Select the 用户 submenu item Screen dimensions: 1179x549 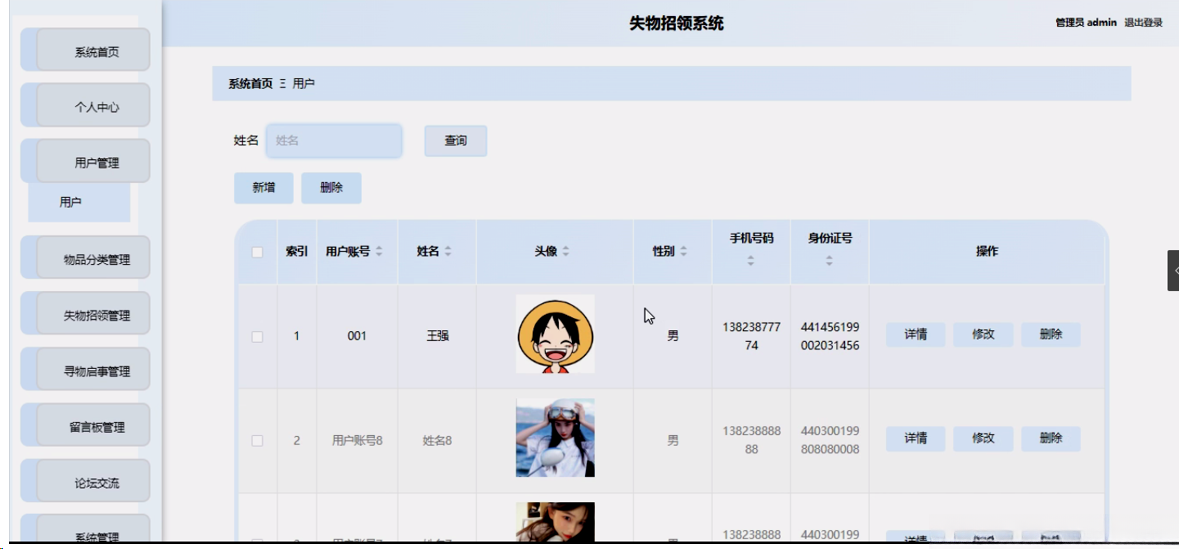point(79,202)
